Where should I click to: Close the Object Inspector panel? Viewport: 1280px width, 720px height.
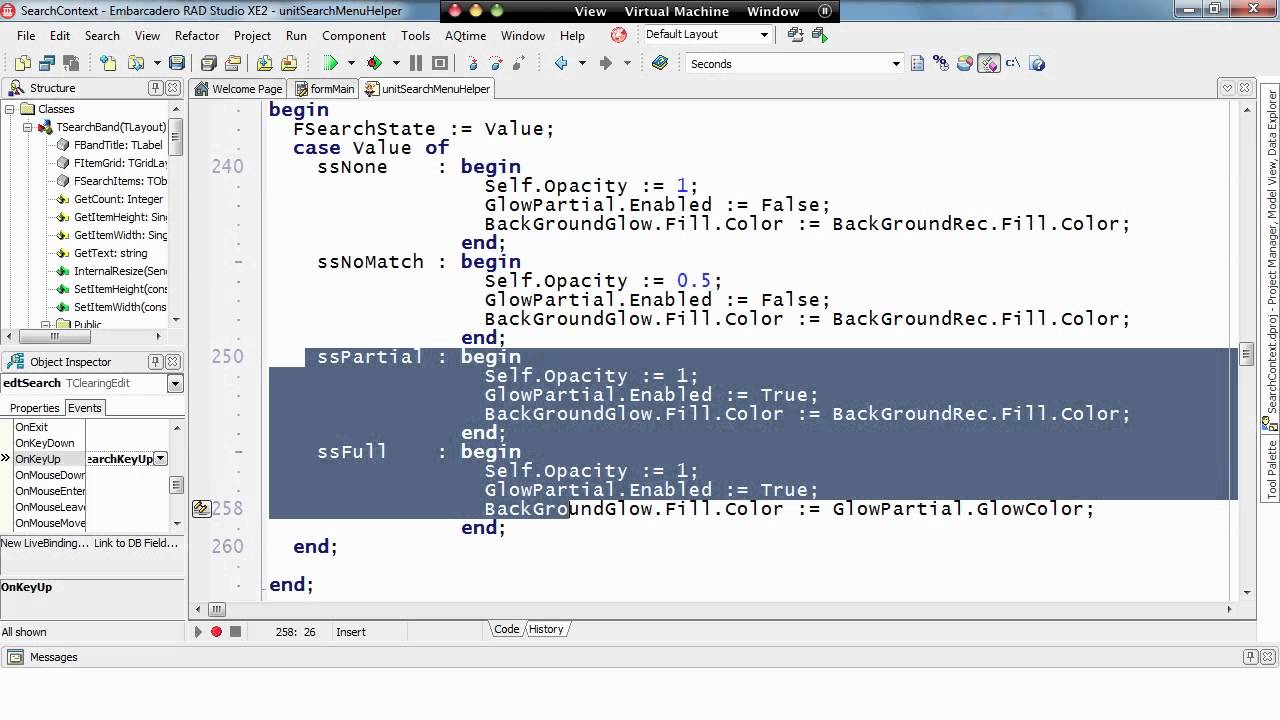click(x=173, y=362)
